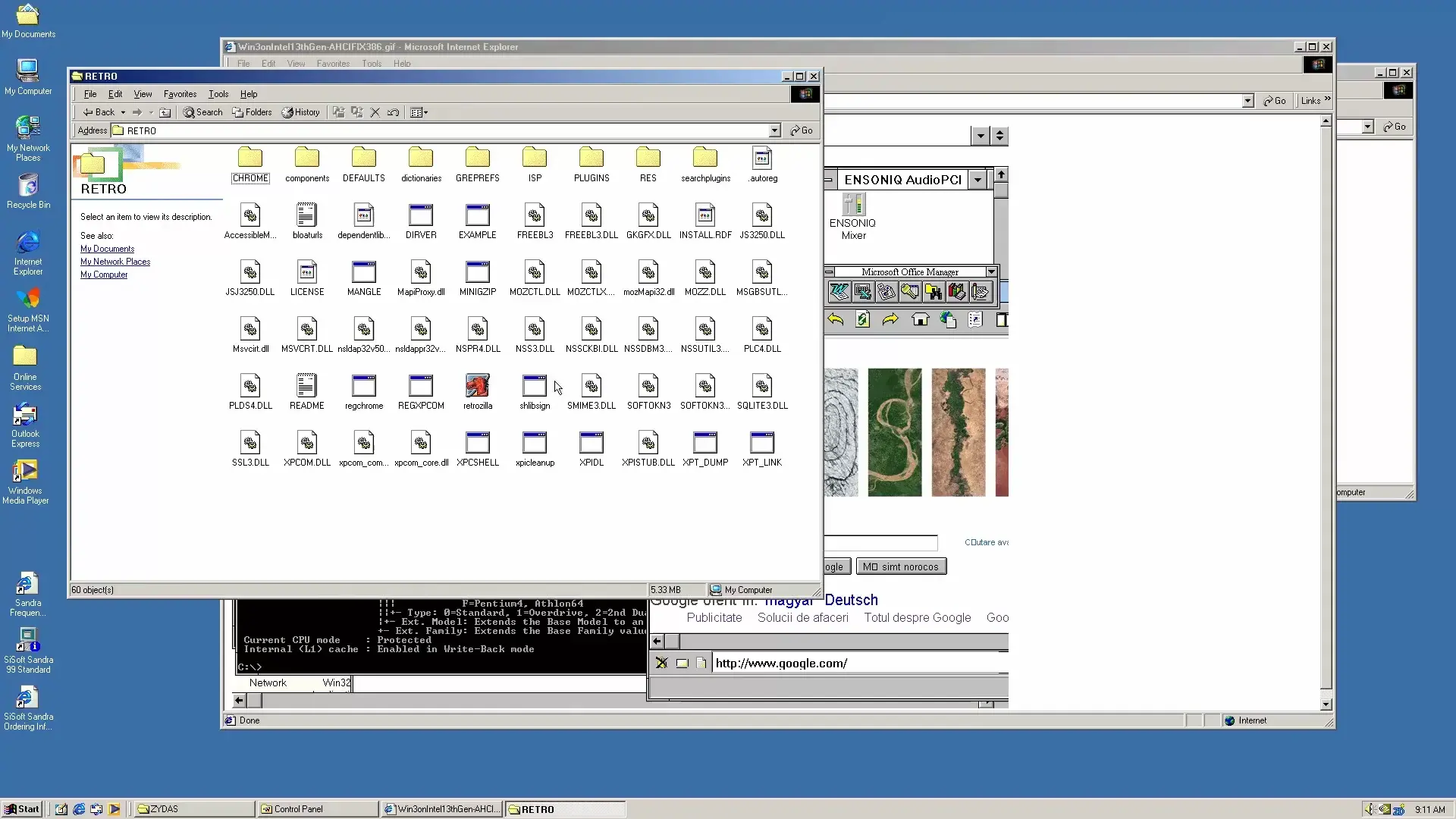Click the Search button in the RETRO window toolbar
Screen dimensions: 1456x819
coord(203,112)
